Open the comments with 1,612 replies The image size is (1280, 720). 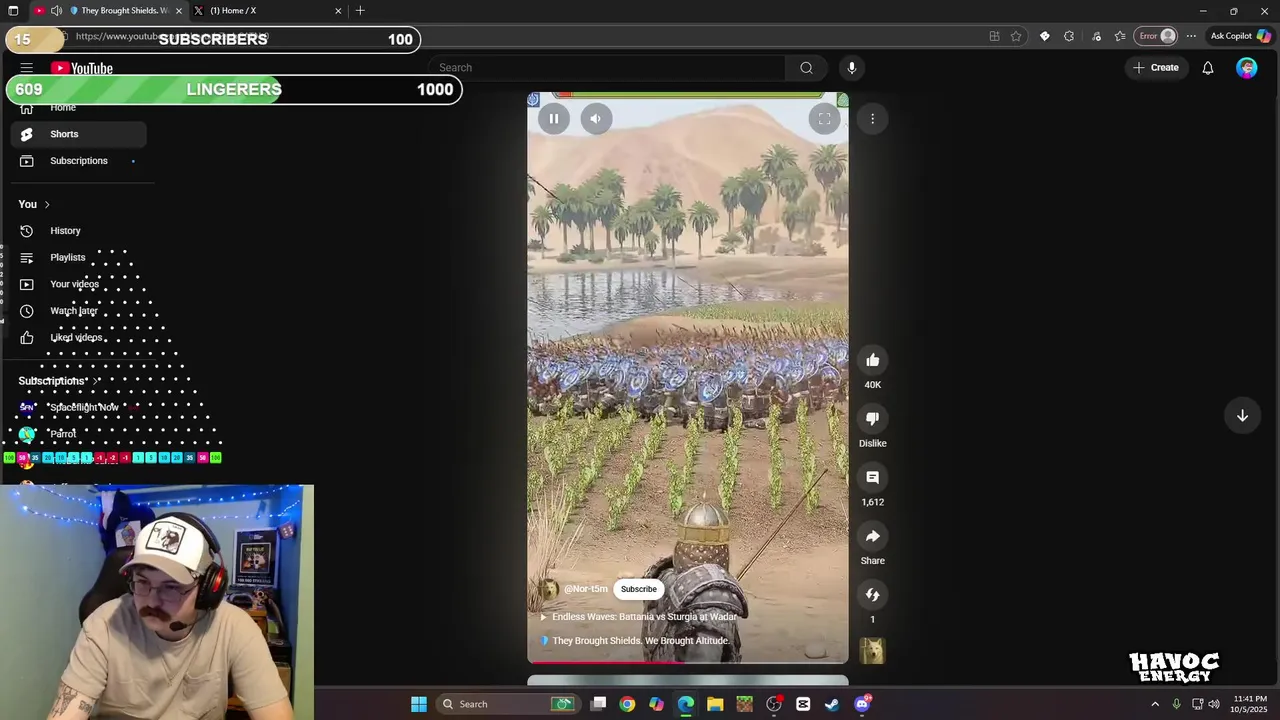873,478
